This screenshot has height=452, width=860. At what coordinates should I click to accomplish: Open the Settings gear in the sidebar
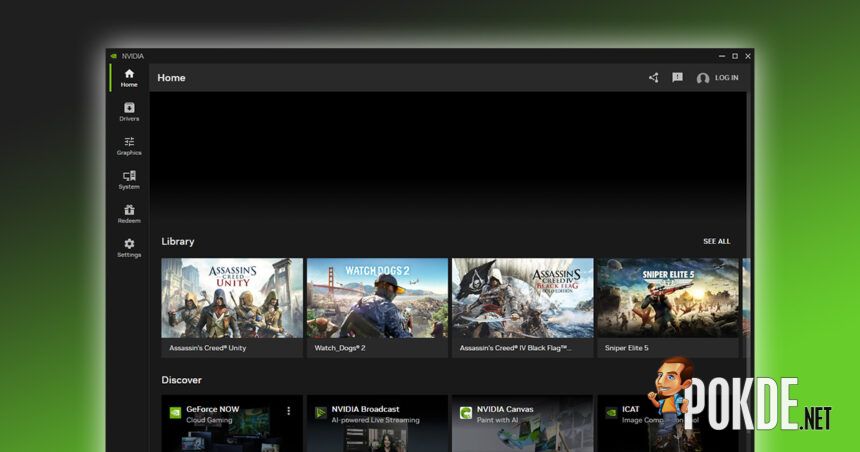tap(129, 248)
